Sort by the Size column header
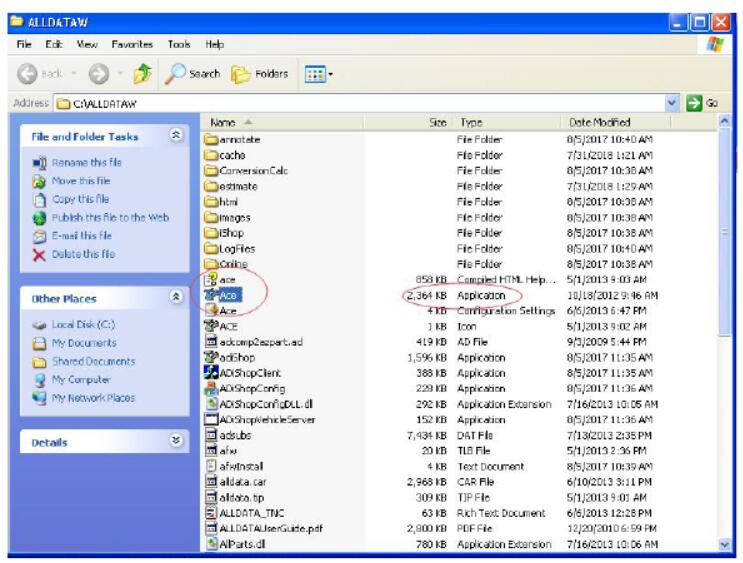 click(x=409, y=122)
